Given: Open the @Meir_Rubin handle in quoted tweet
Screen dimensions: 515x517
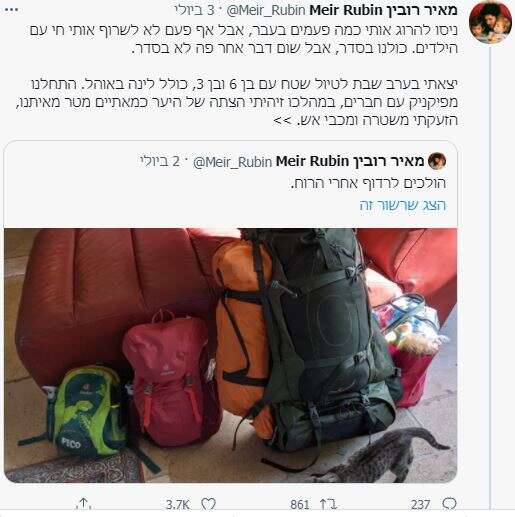Looking at the screenshot, I should [233, 162].
